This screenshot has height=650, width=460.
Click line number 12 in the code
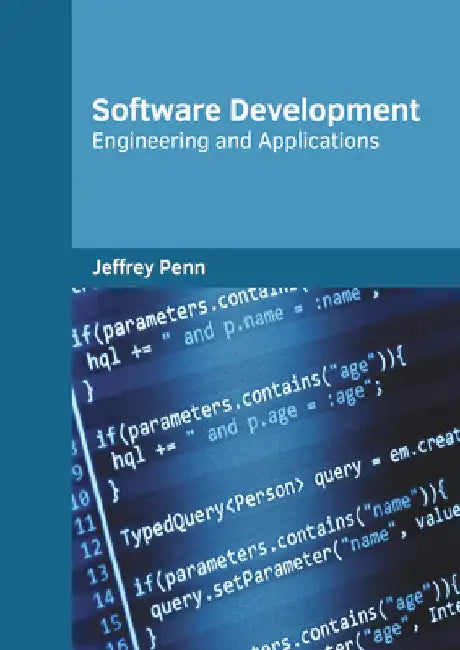pyautogui.click(x=91, y=549)
